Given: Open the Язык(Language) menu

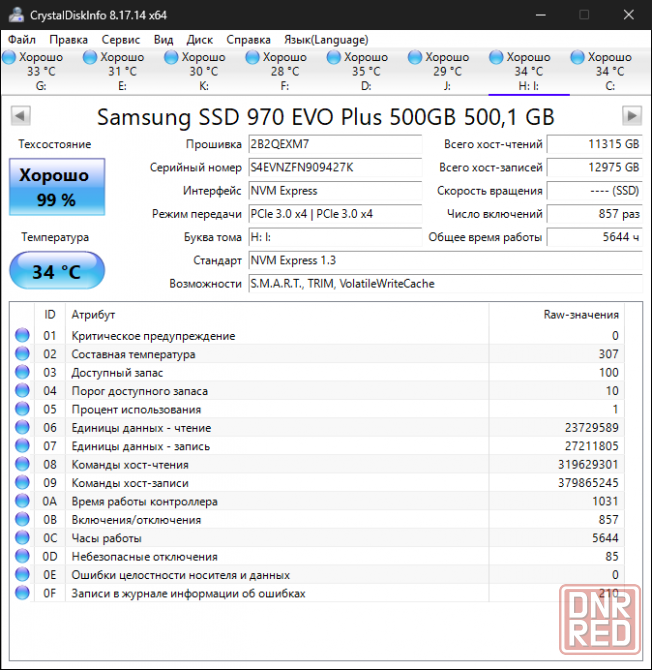Looking at the screenshot, I should pos(326,40).
